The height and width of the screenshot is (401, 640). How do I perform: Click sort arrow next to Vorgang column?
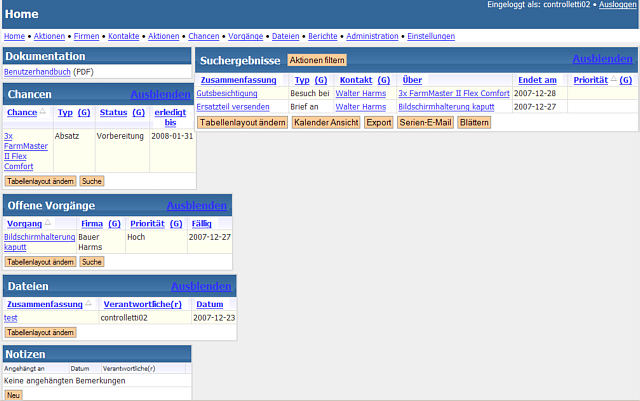[47, 224]
